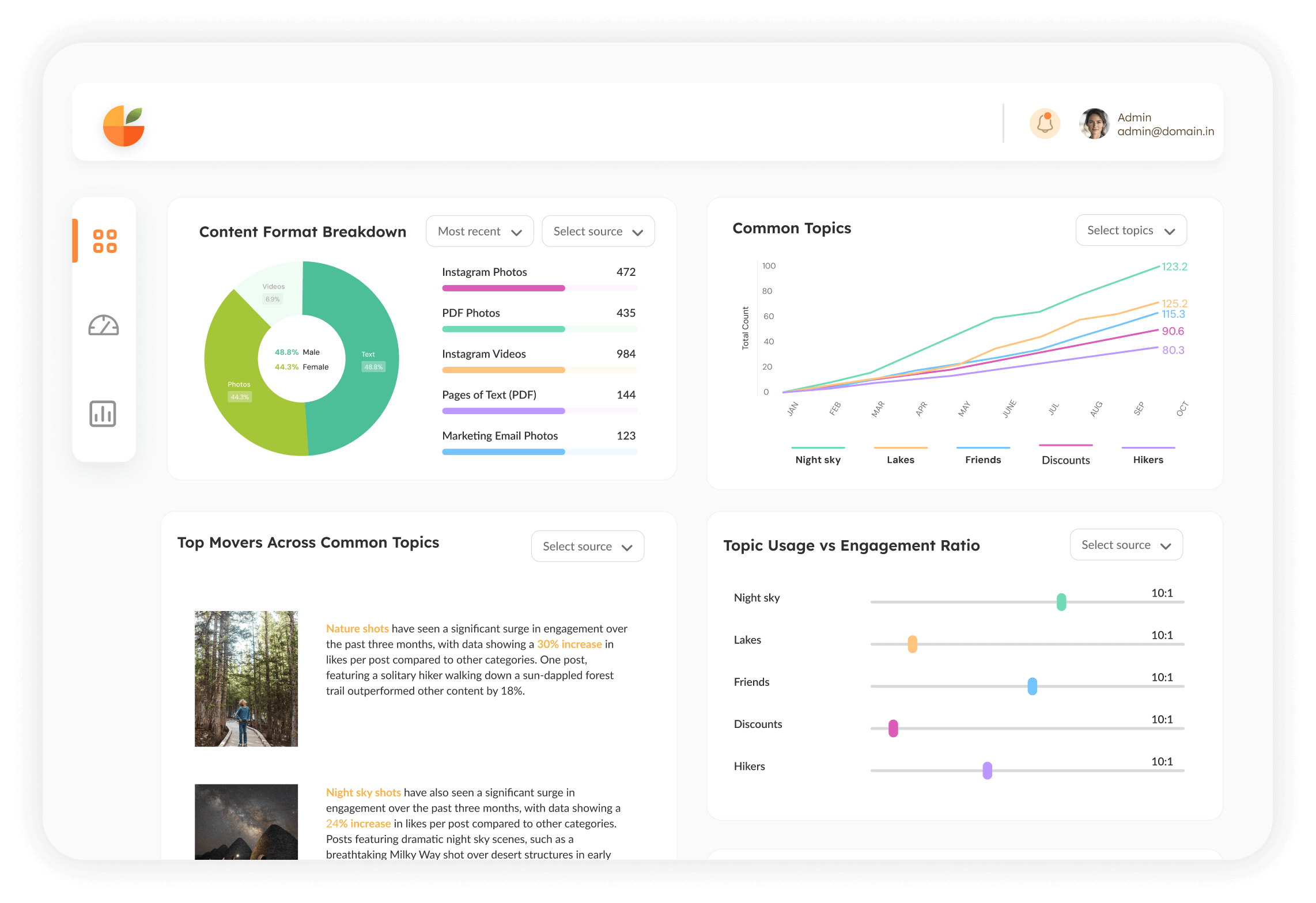Click the Night sky shots link
This screenshot has width=1316, height=903.
[363, 792]
